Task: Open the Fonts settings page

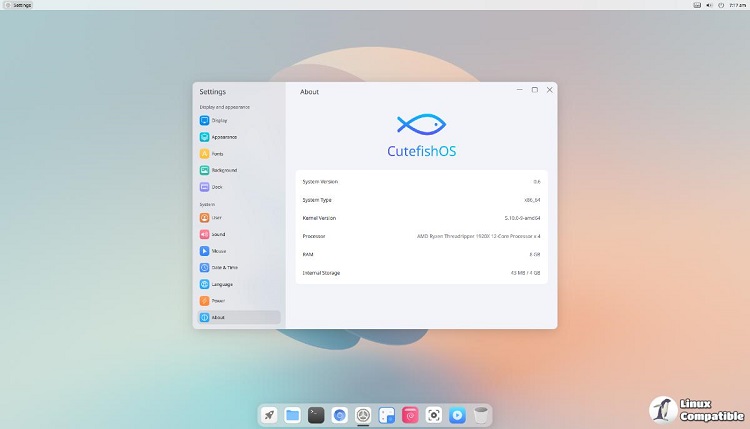Action: click(x=217, y=154)
